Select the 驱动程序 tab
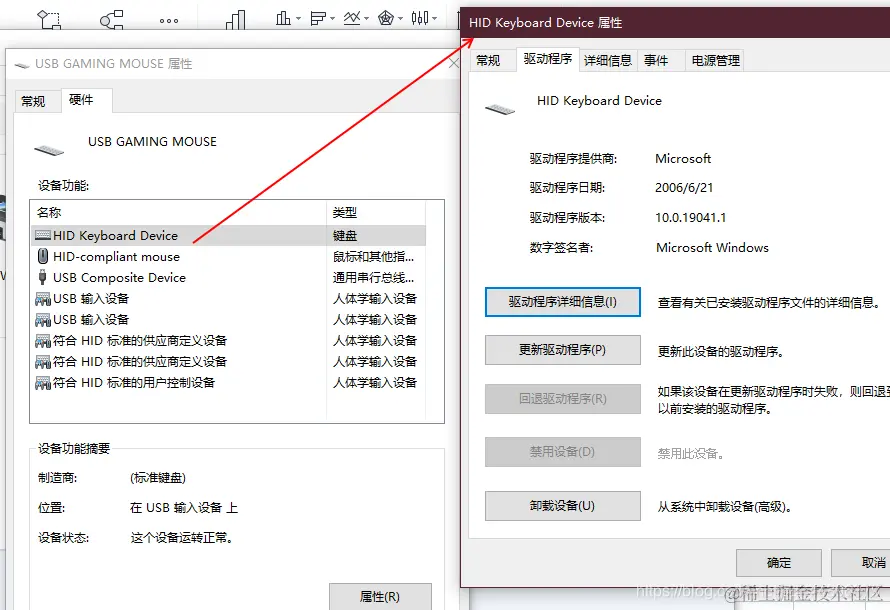This screenshot has height=610, width=890. (548, 59)
